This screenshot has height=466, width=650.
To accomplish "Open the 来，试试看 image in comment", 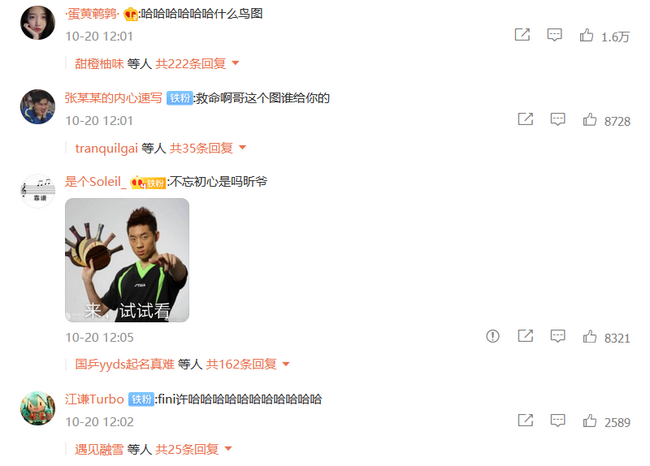I will click(127, 260).
